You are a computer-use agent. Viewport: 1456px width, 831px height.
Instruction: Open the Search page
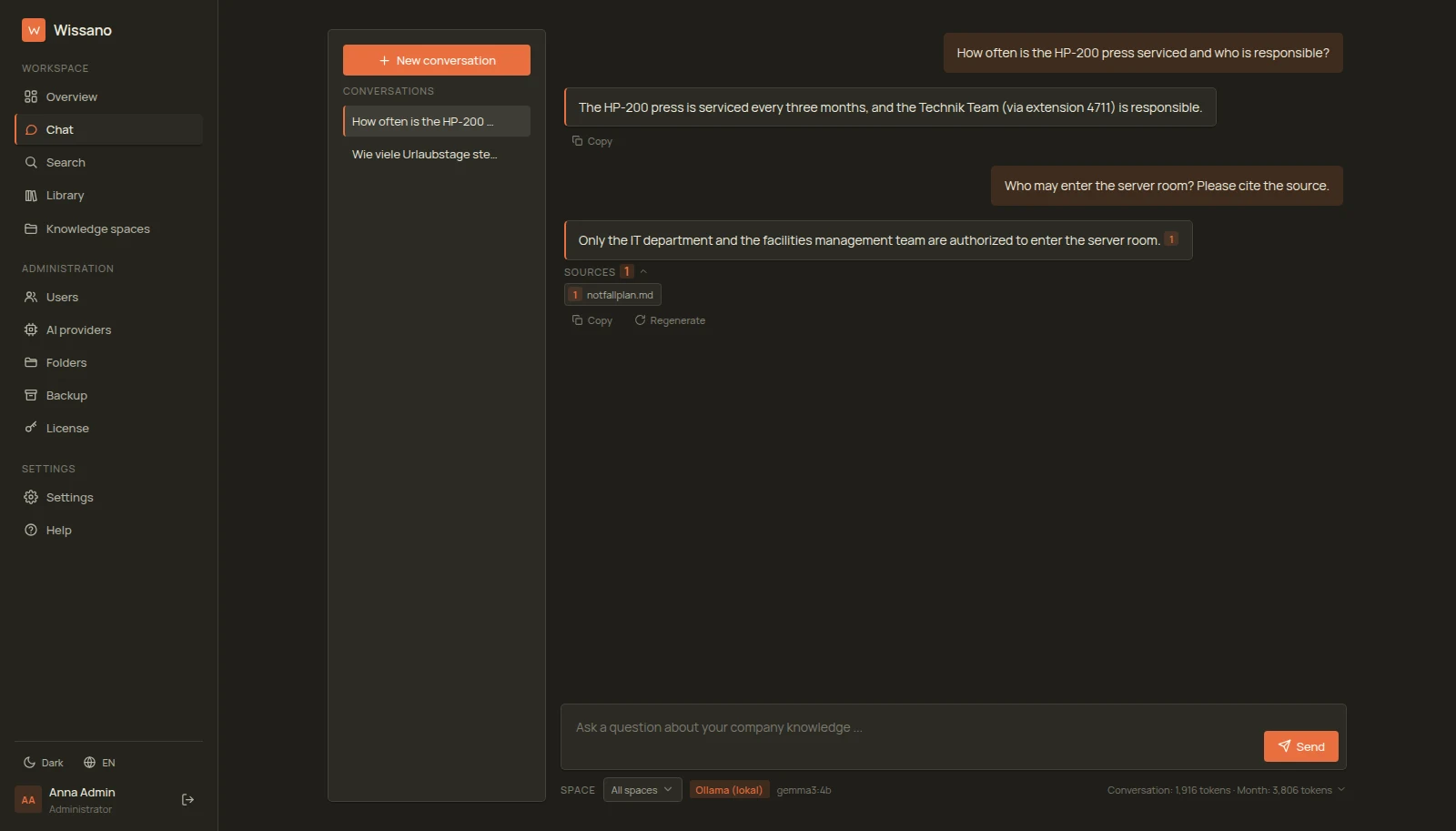[108, 162]
